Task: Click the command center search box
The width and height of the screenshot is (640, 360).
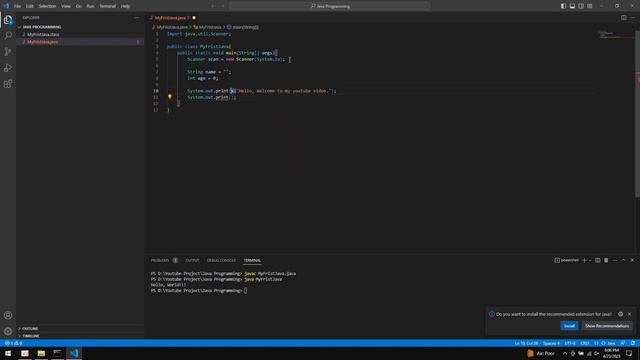Action: coord(330,6)
